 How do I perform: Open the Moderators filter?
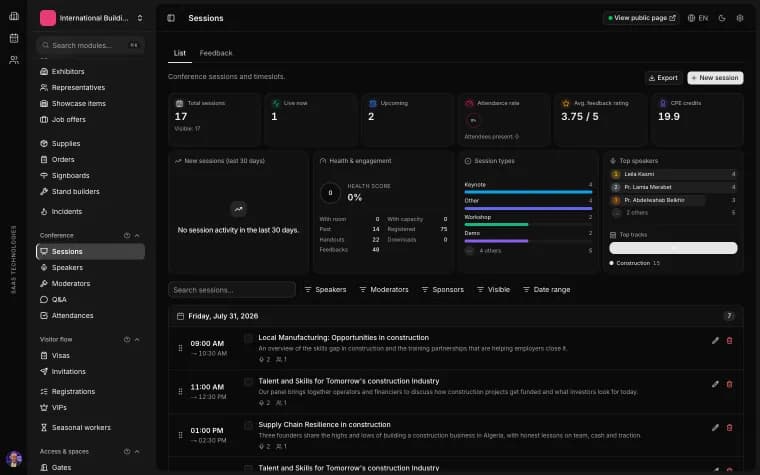click(384, 289)
